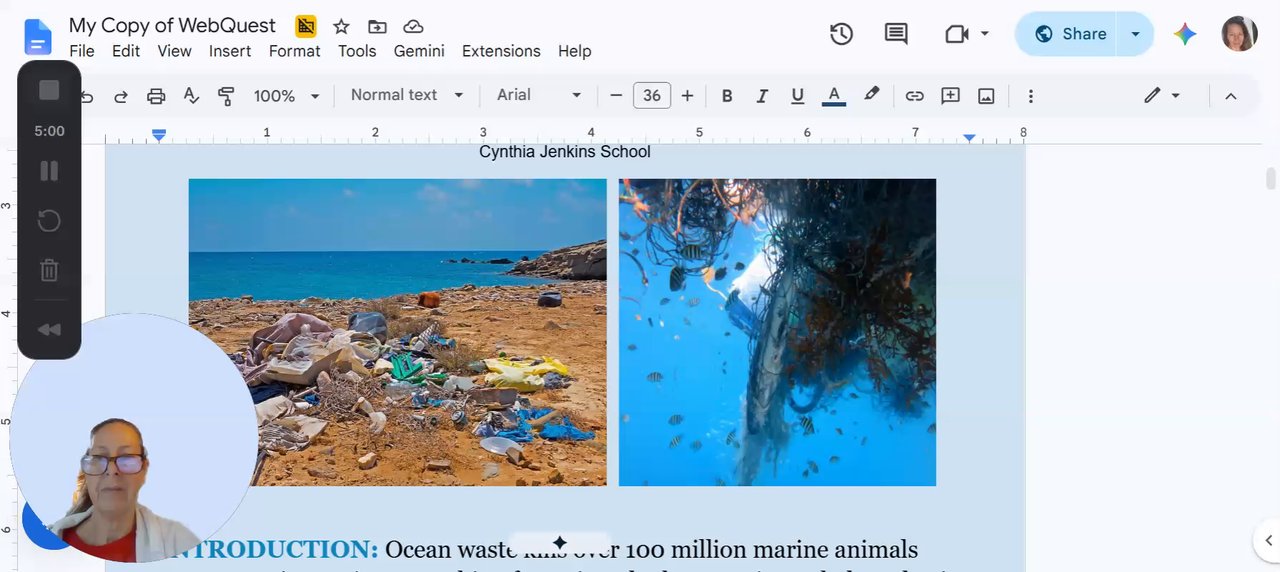Click the webcam bubble overlay

pyautogui.click(x=134, y=438)
